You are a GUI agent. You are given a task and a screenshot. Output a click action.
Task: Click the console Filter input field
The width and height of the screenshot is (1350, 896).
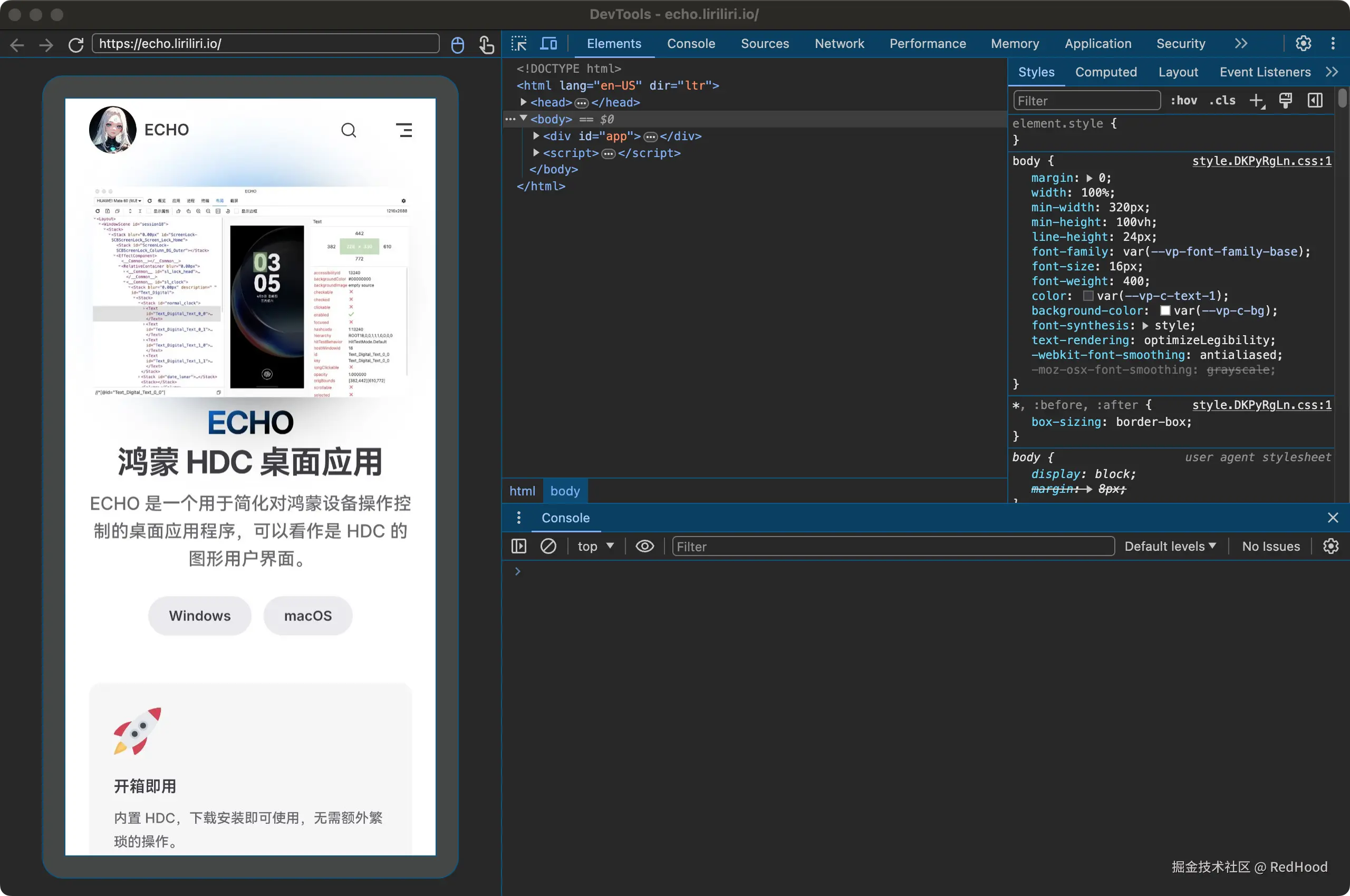click(892, 546)
